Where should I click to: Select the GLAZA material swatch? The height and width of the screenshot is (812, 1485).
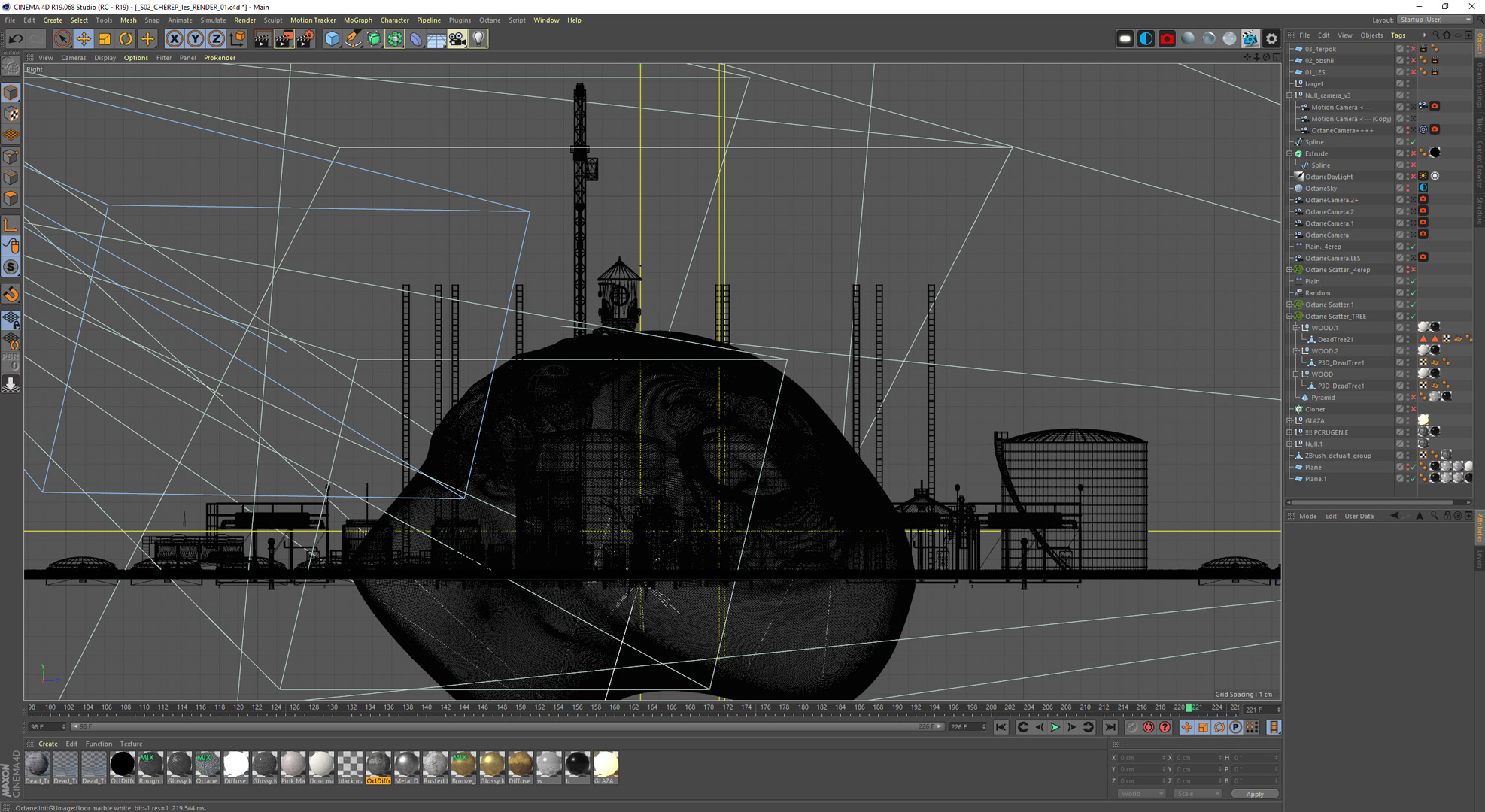(605, 765)
